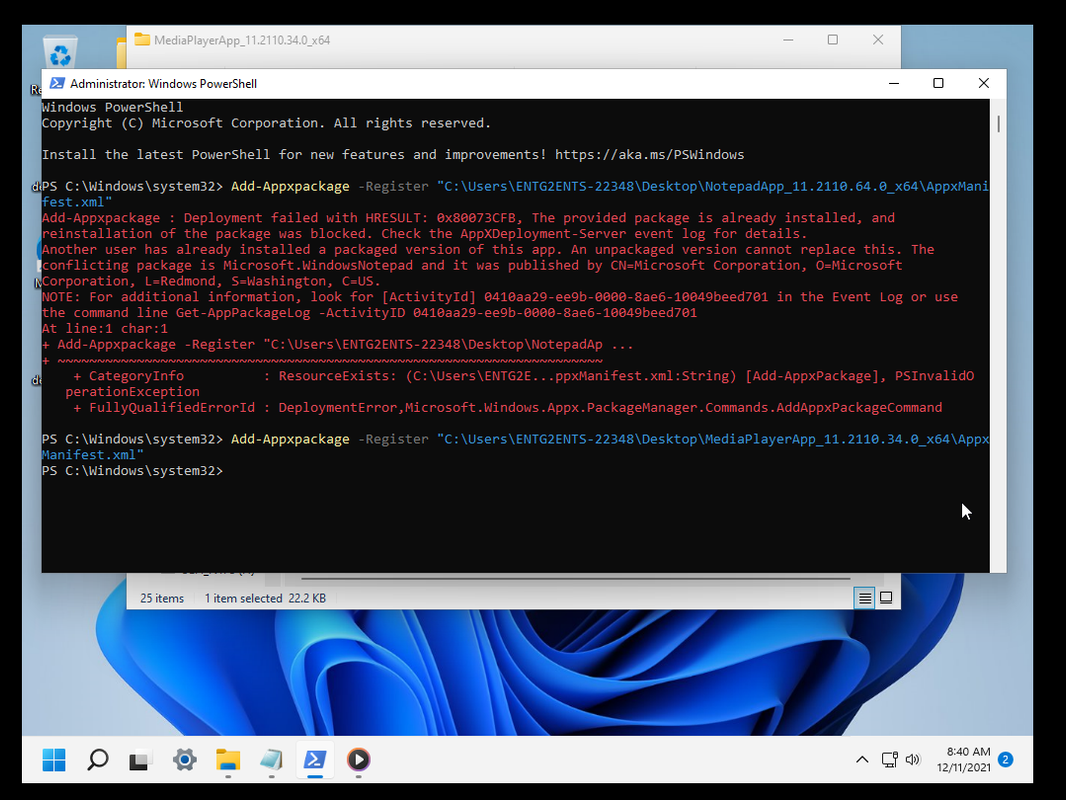The width and height of the screenshot is (1066, 800).
Task: Open clock showing 8:40 AM
Action: [x=968, y=752]
